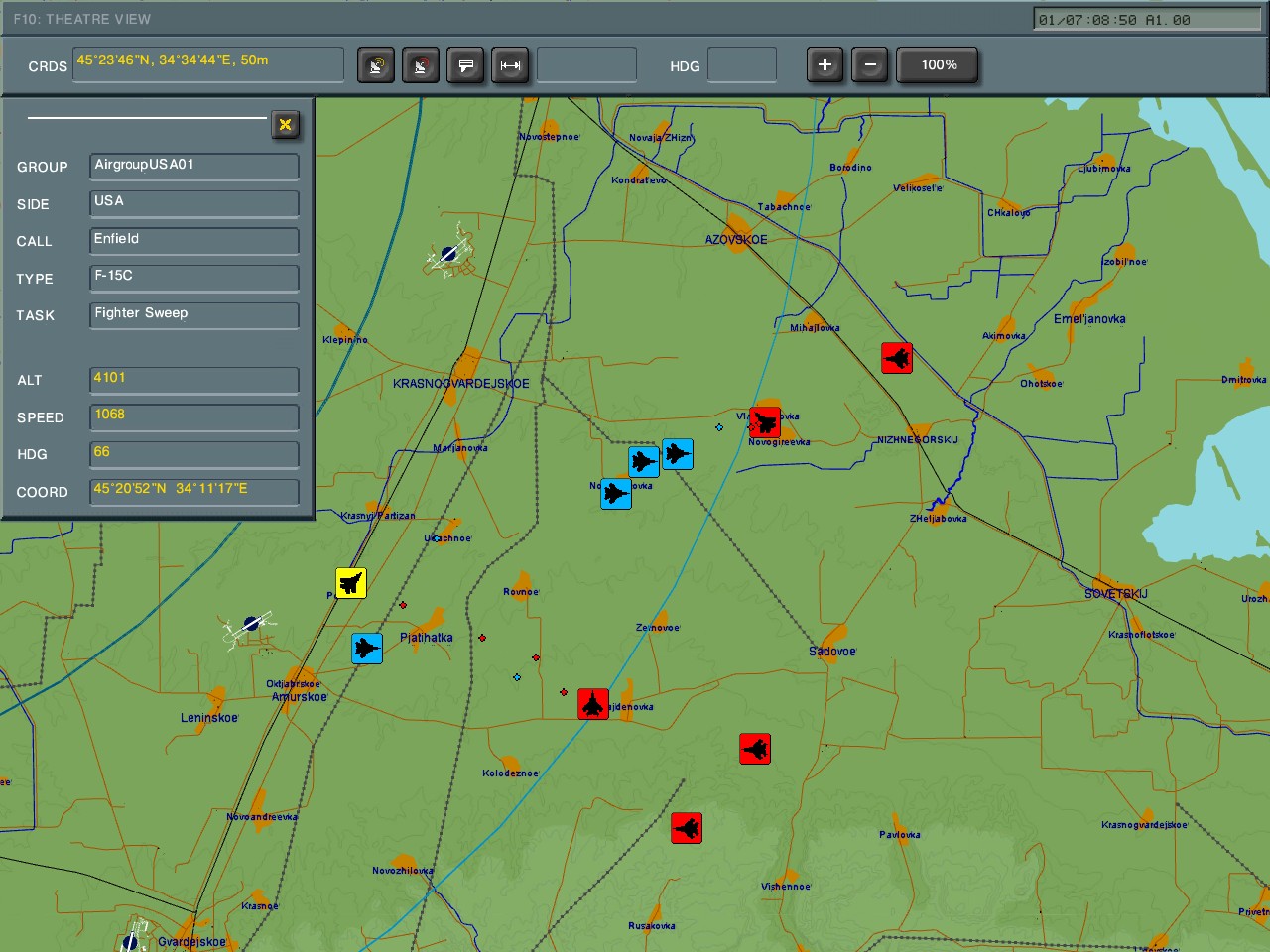The width and height of the screenshot is (1270, 952).
Task: Click the Borodino town label
Action: 850,168
